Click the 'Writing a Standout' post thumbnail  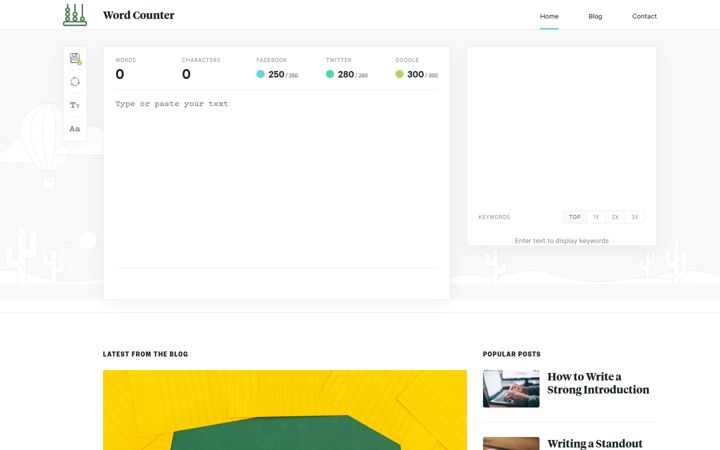(511, 444)
